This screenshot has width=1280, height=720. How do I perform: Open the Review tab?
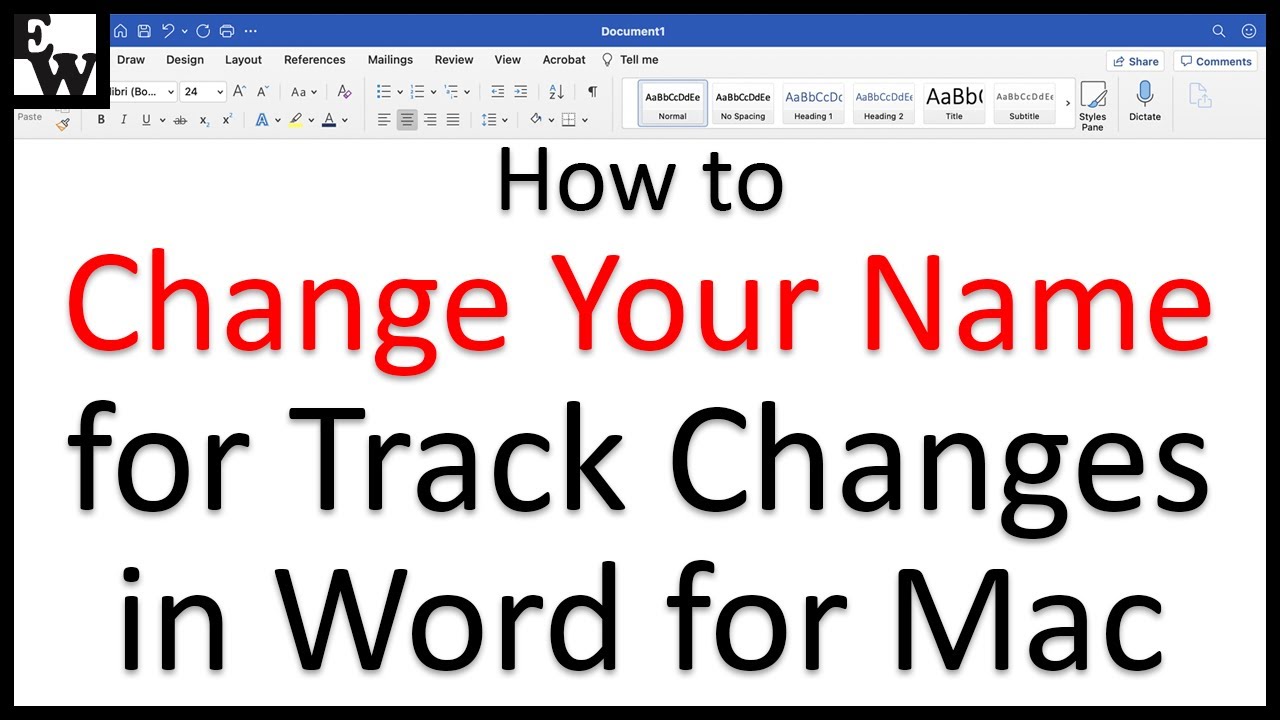click(454, 60)
